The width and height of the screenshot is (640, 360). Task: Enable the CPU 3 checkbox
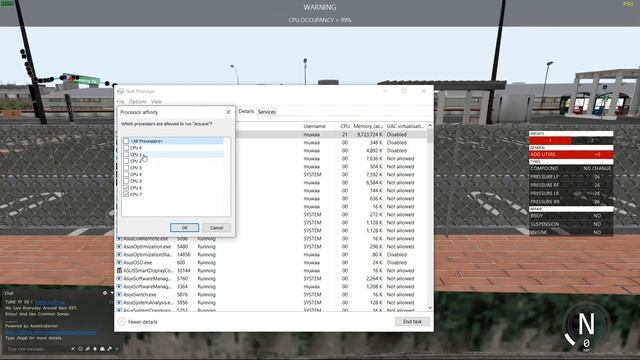126,168
